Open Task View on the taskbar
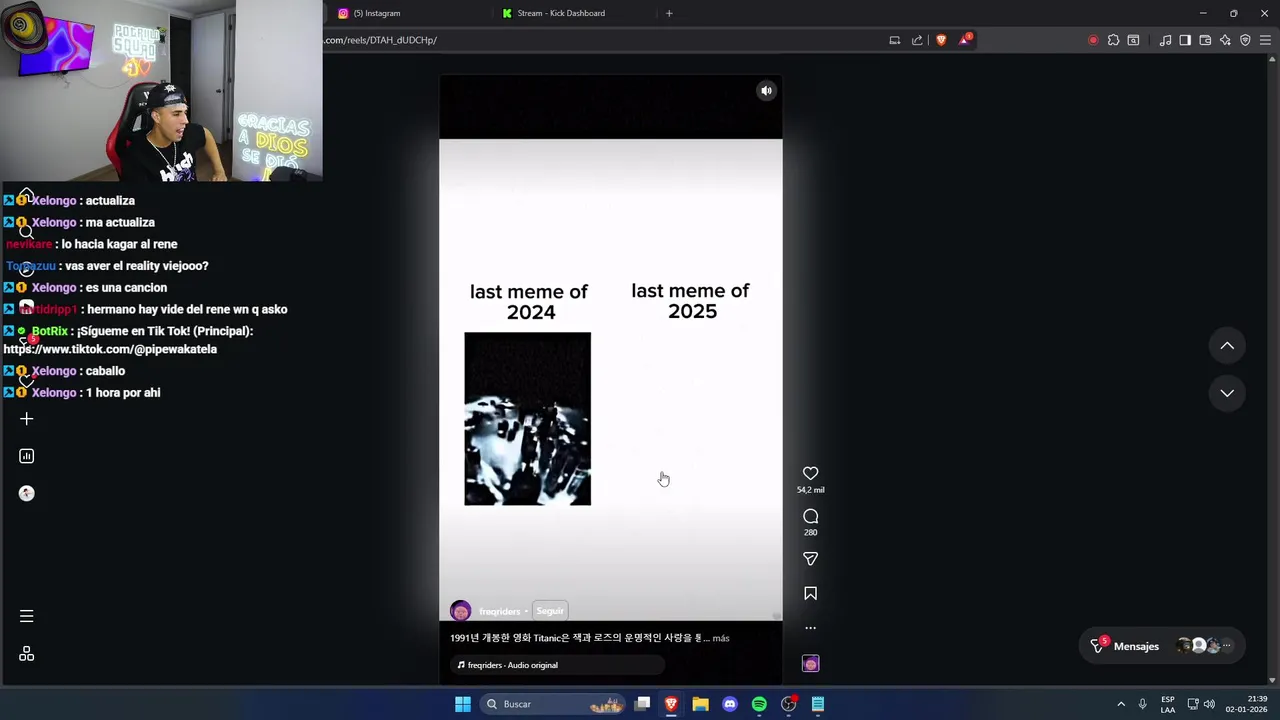Screen dimensions: 1280x720 tap(643, 704)
